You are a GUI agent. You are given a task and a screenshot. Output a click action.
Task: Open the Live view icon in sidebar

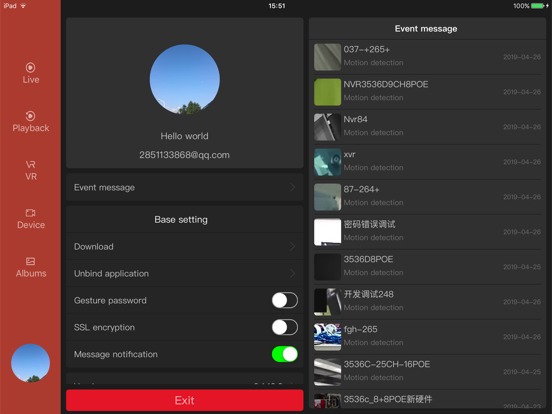point(31,67)
